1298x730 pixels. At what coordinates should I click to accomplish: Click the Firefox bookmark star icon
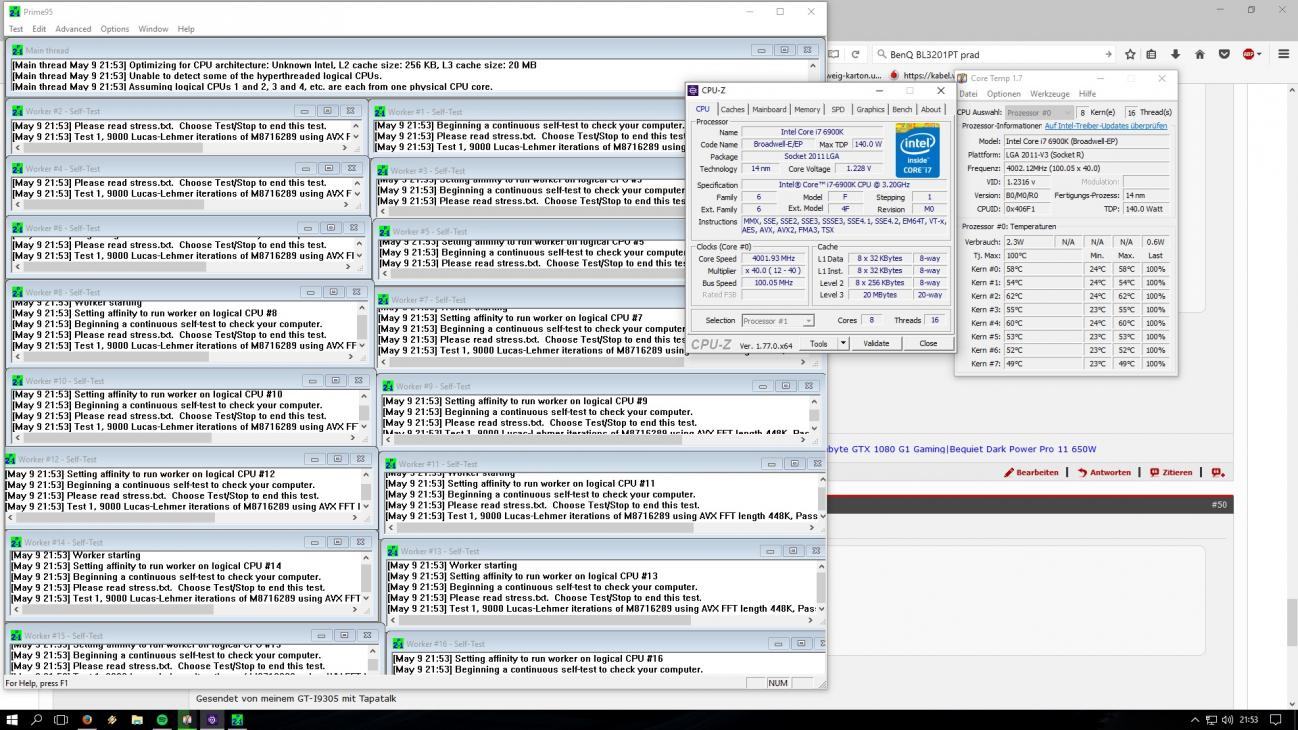pyautogui.click(x=1130, y=55)
